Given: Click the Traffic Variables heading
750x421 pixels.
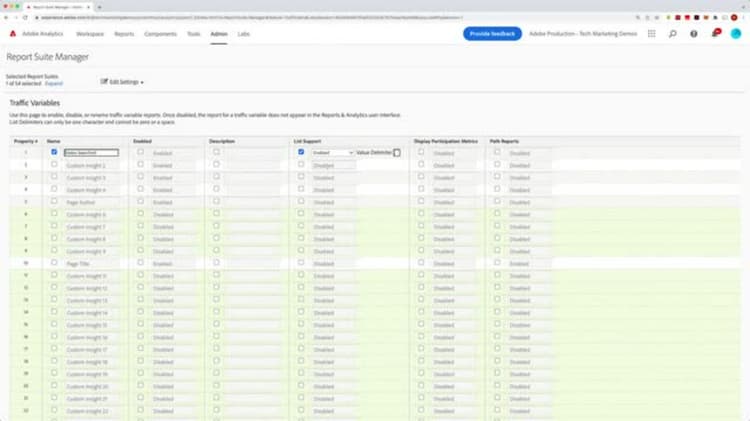Looking at the screenshot, I should click(35, 103).
